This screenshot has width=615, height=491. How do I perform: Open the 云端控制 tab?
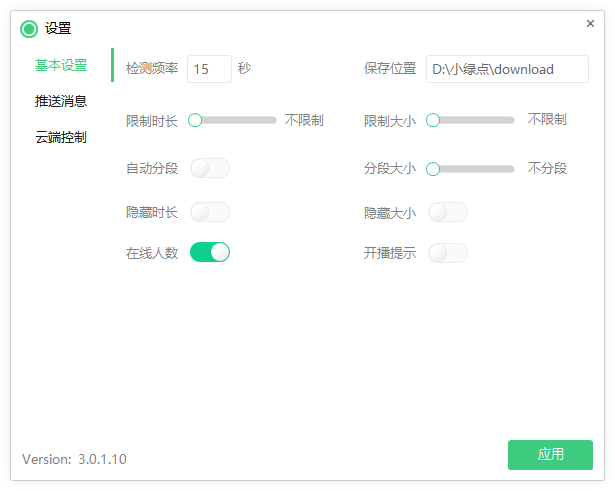[x=61, y=137]
